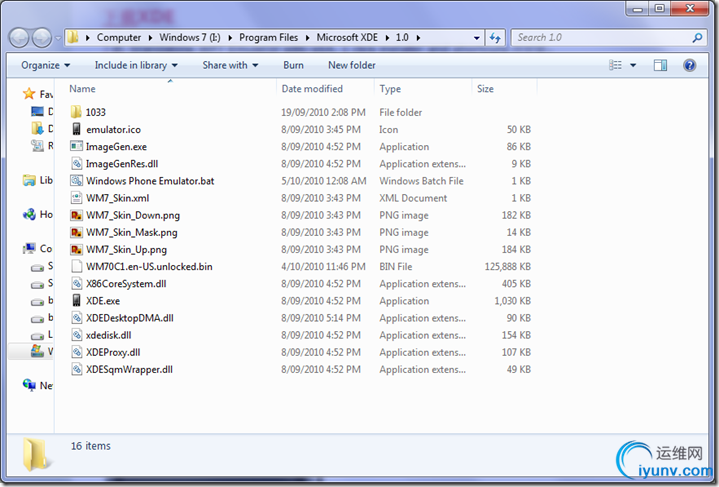Click the 125,888 KB size value

coord(508,266)
